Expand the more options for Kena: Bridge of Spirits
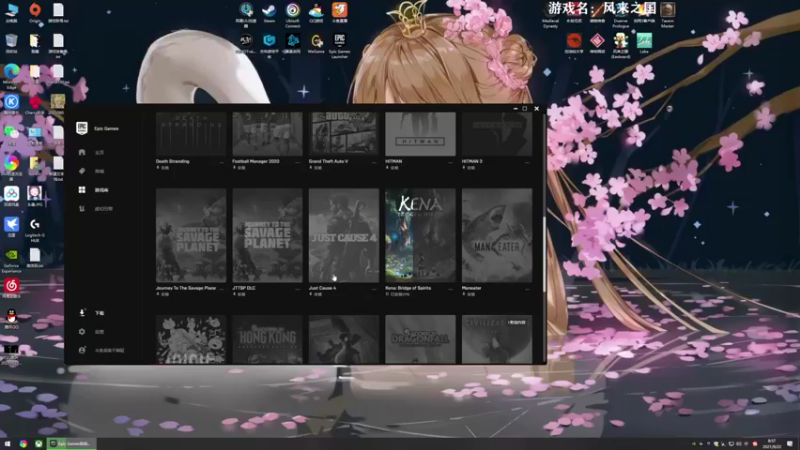 [451, 289]
